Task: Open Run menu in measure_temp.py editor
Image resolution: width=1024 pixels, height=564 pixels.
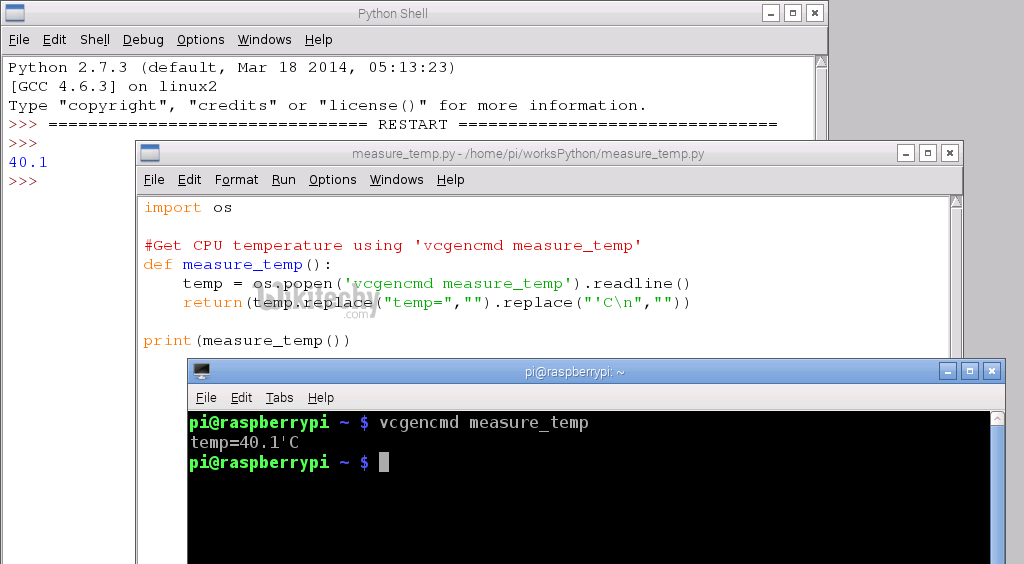Action: pos(283,180)
